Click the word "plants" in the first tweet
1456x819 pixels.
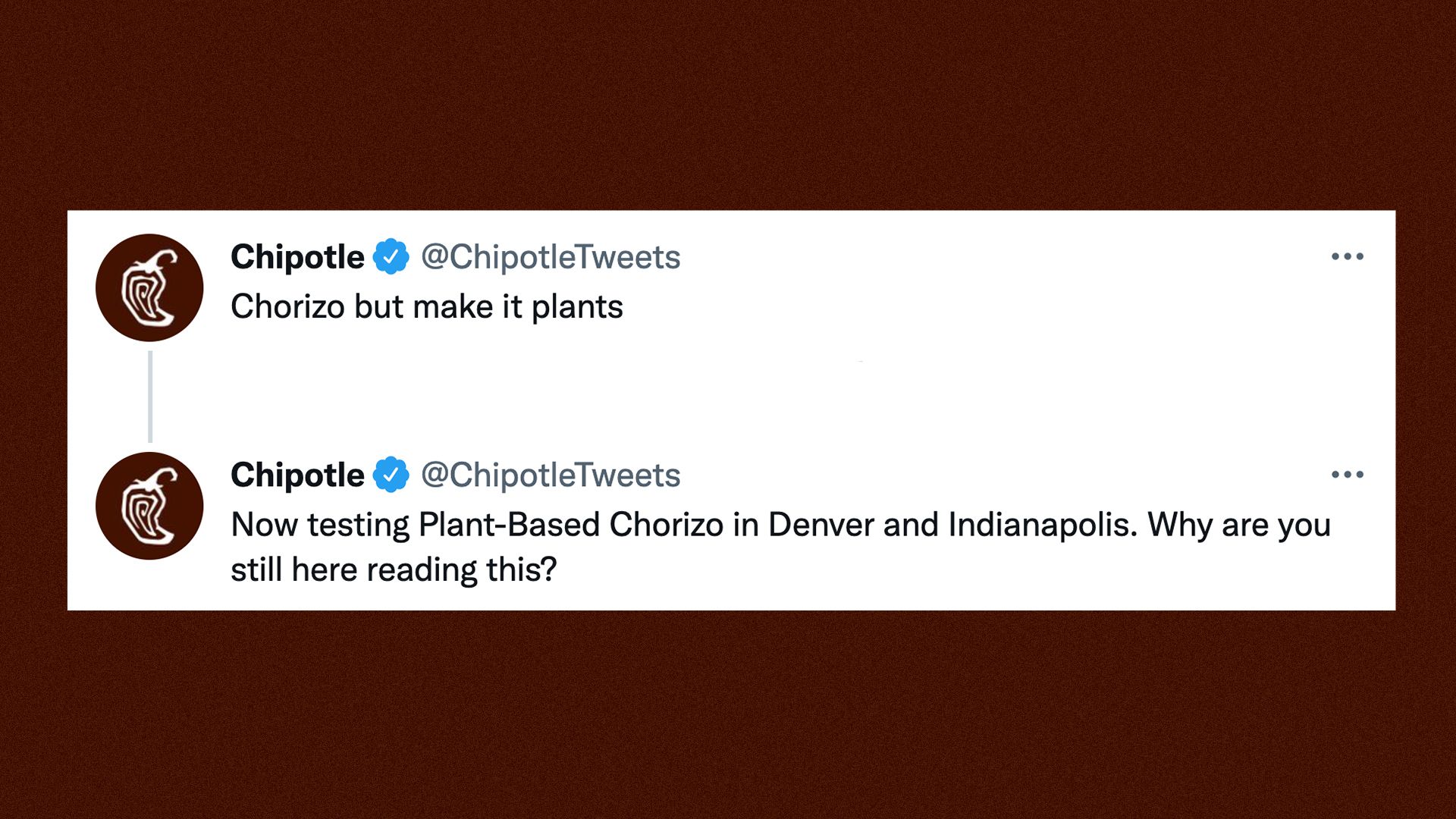577,307
